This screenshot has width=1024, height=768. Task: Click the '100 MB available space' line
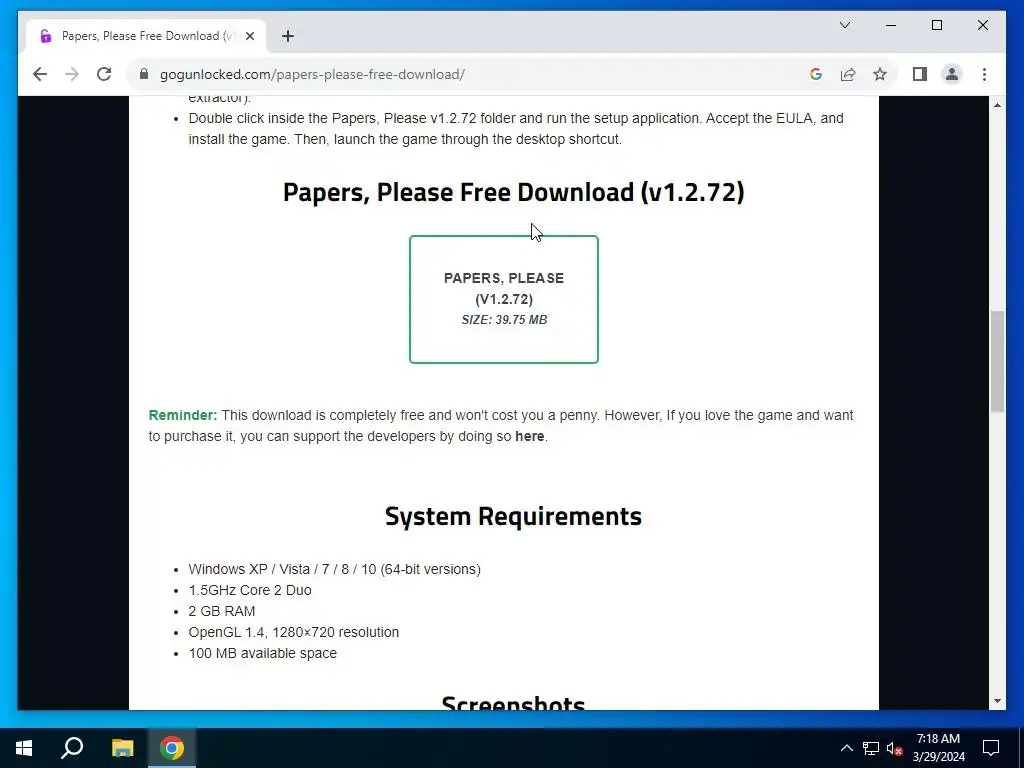(263, 653)
